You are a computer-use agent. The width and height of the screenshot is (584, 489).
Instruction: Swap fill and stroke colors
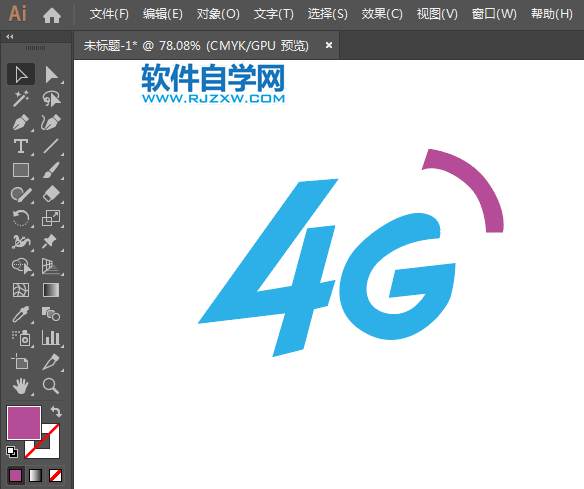(56, 412)
